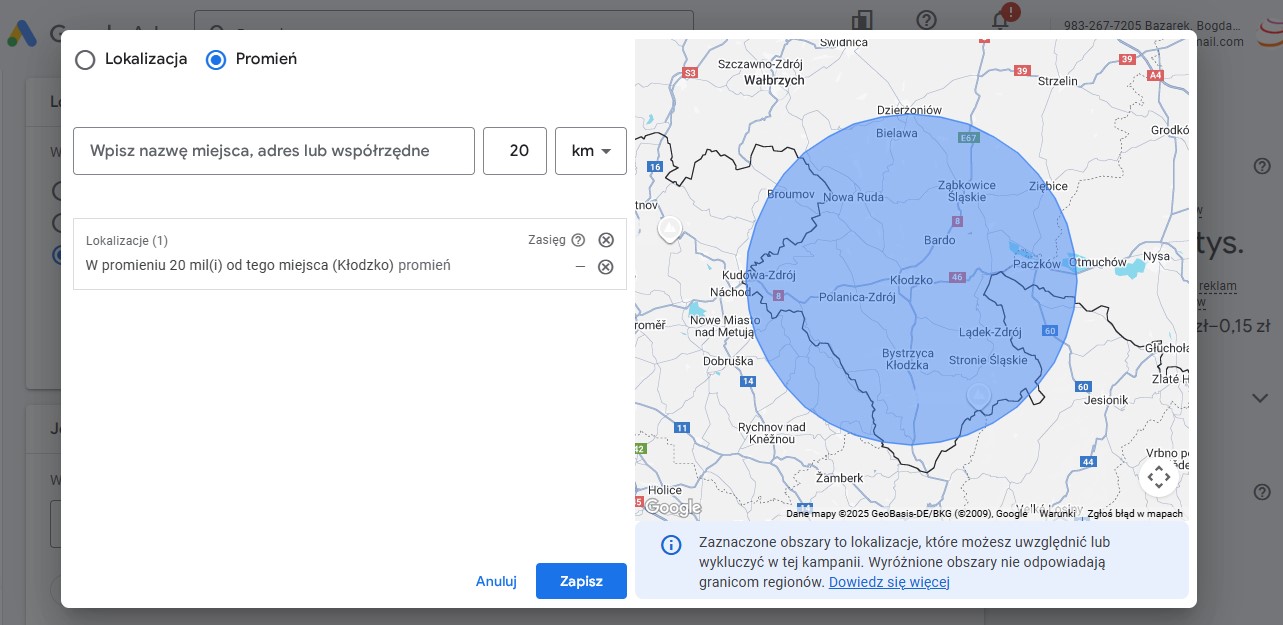
Task: Select the Lokalizacja radio button
Action: 86,60
